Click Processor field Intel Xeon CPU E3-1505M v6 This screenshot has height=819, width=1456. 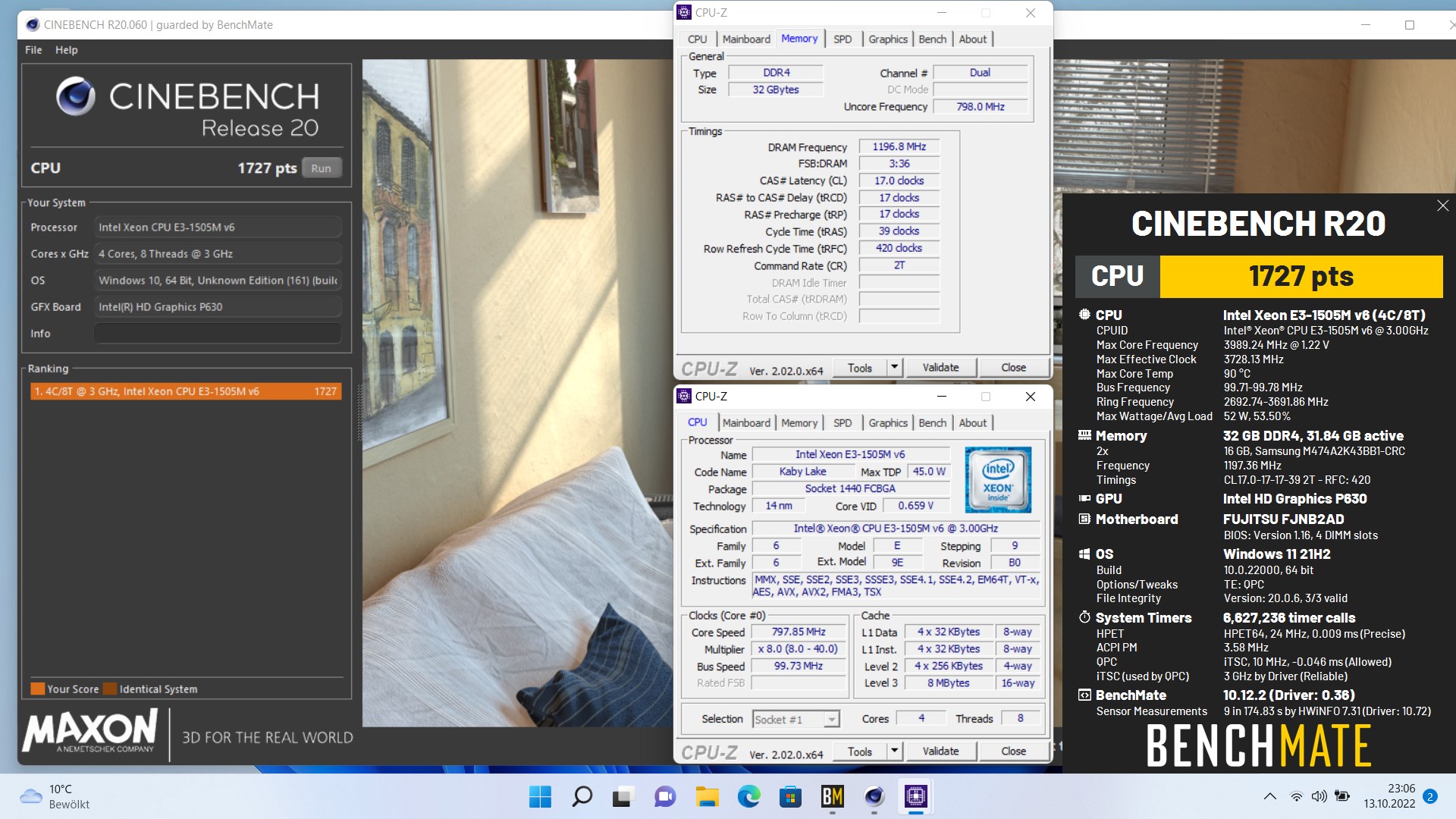218,227
